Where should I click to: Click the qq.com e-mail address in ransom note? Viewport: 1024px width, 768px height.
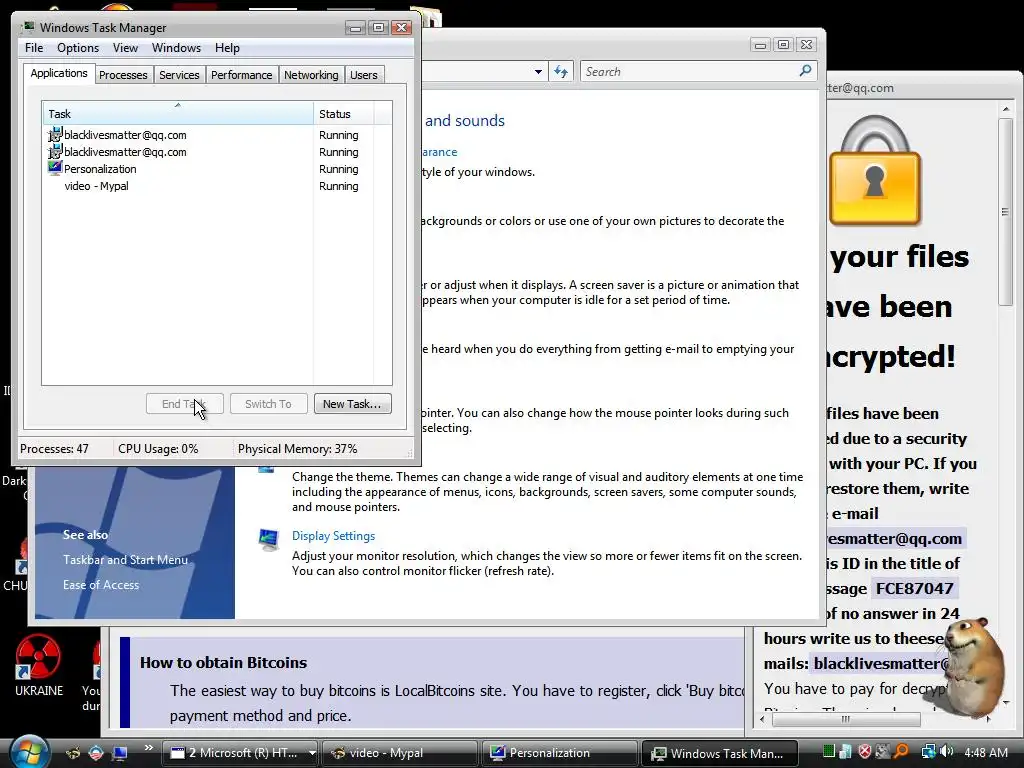894,539
